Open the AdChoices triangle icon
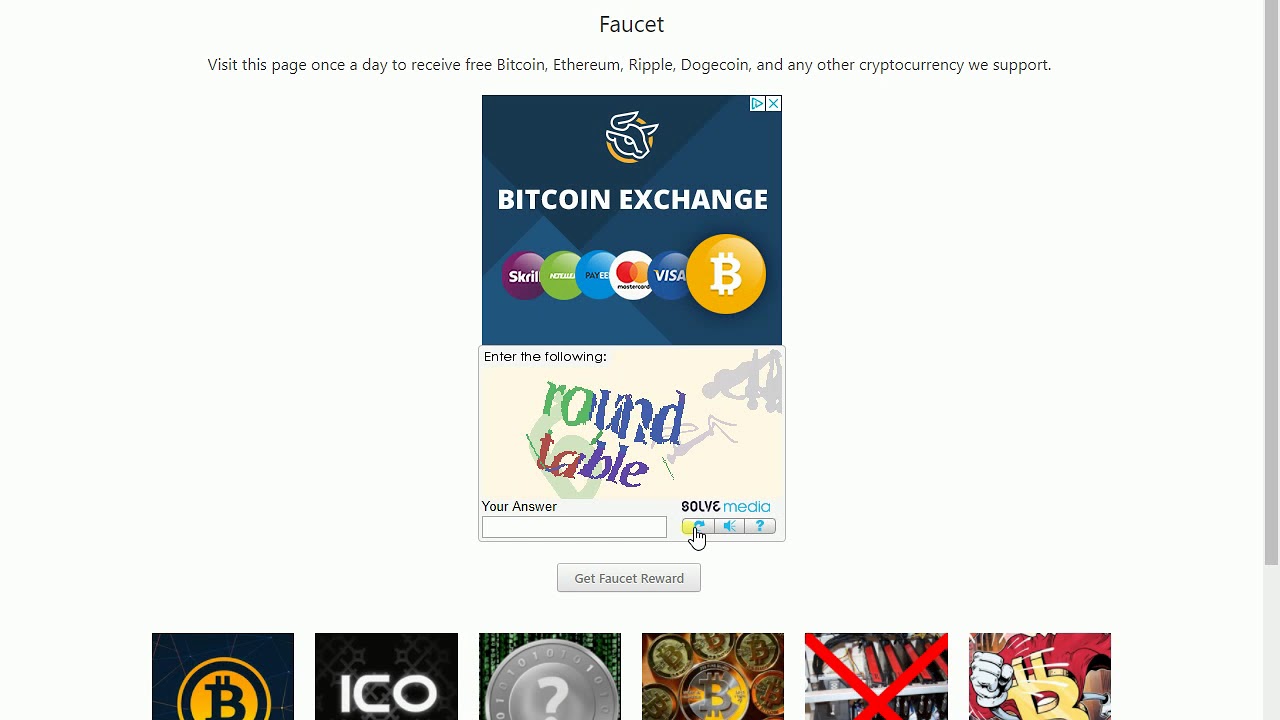This screenshot has height=720, width=1280. click(757, 104)
